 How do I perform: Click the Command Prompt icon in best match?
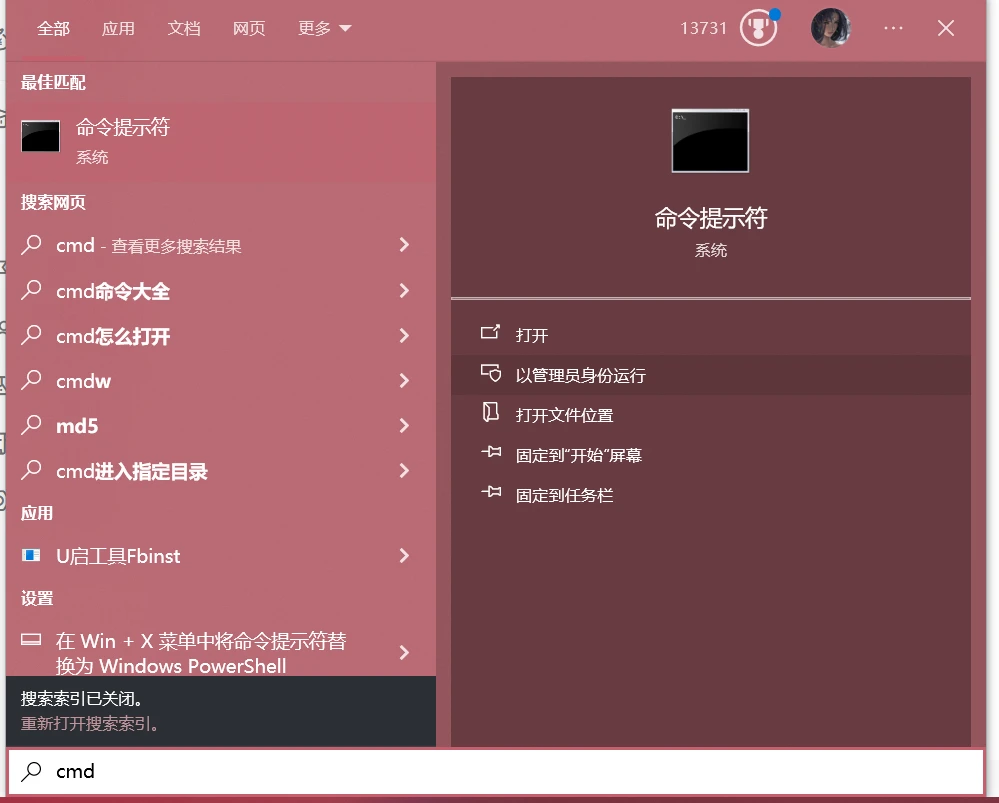[41, 136]
